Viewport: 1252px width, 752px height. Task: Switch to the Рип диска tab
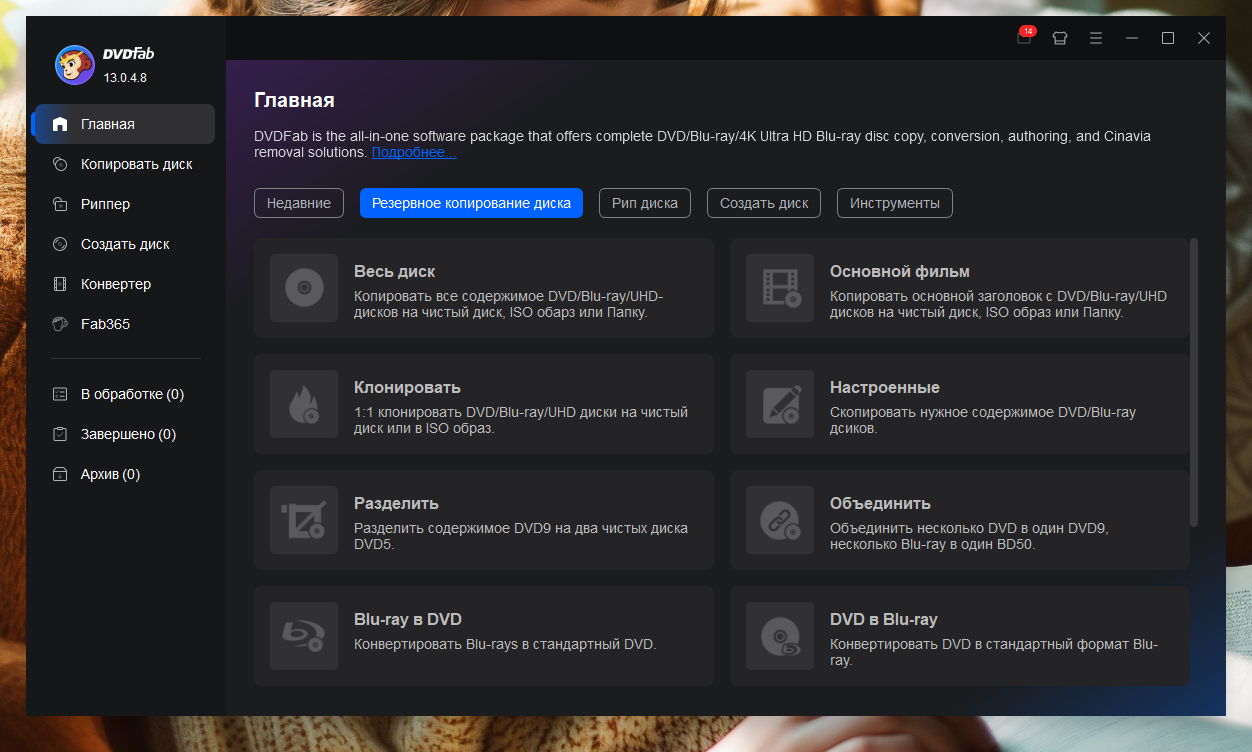645,203
